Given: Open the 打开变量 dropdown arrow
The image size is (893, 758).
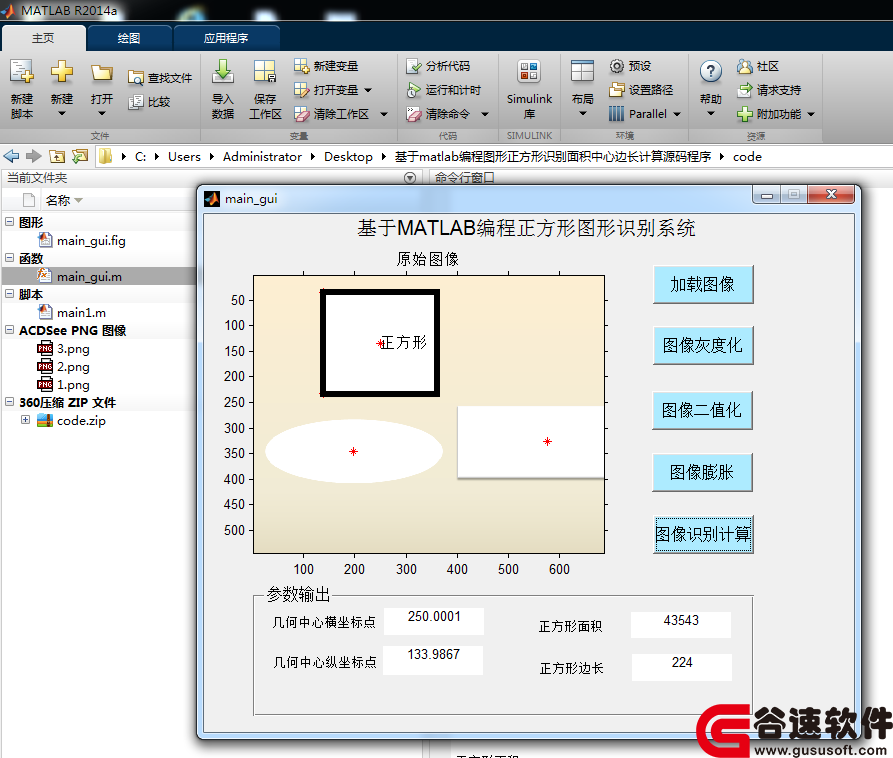Looking at the screenshot, I should (x=368, y=90).
